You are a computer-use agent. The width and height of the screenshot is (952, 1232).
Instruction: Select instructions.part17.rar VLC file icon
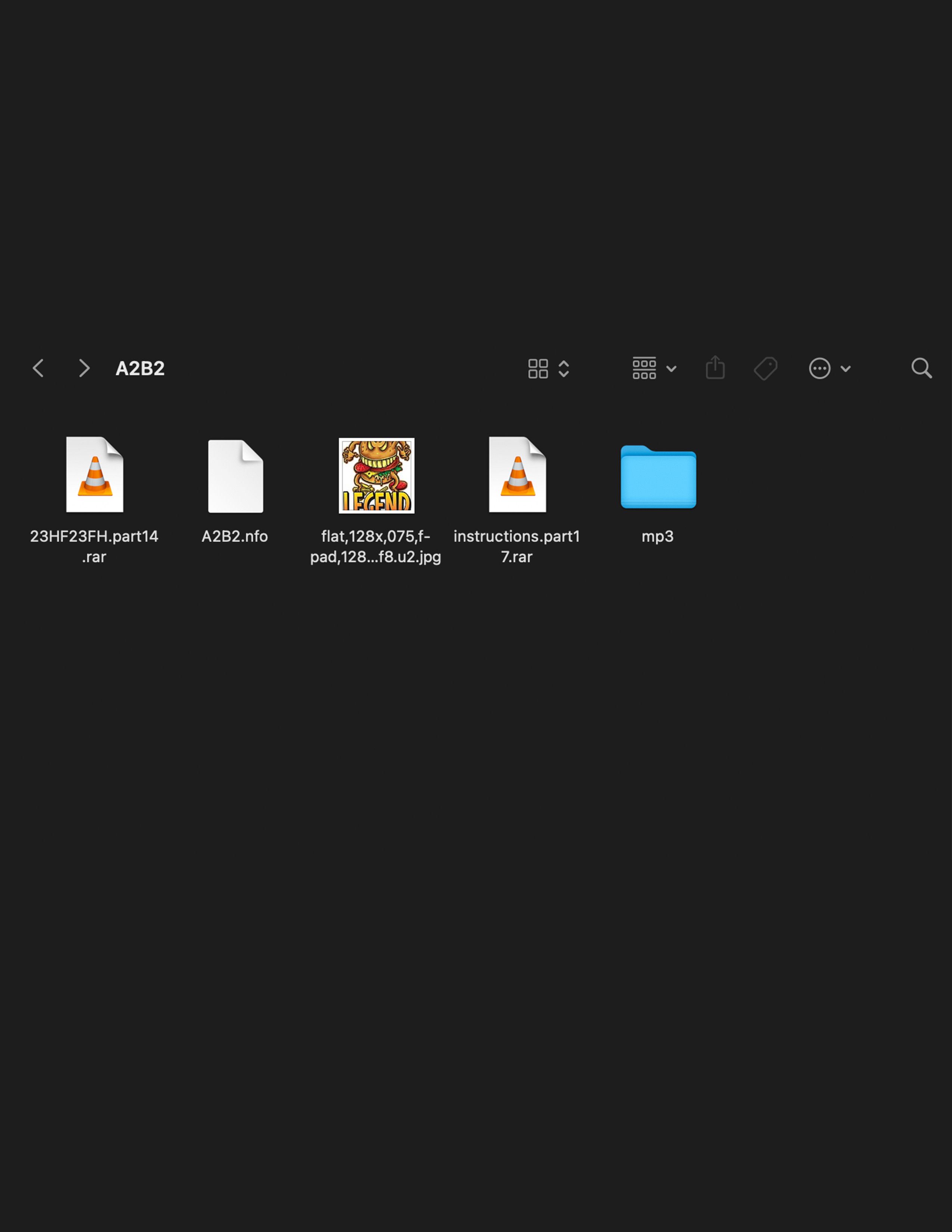[x=518, y=475]
